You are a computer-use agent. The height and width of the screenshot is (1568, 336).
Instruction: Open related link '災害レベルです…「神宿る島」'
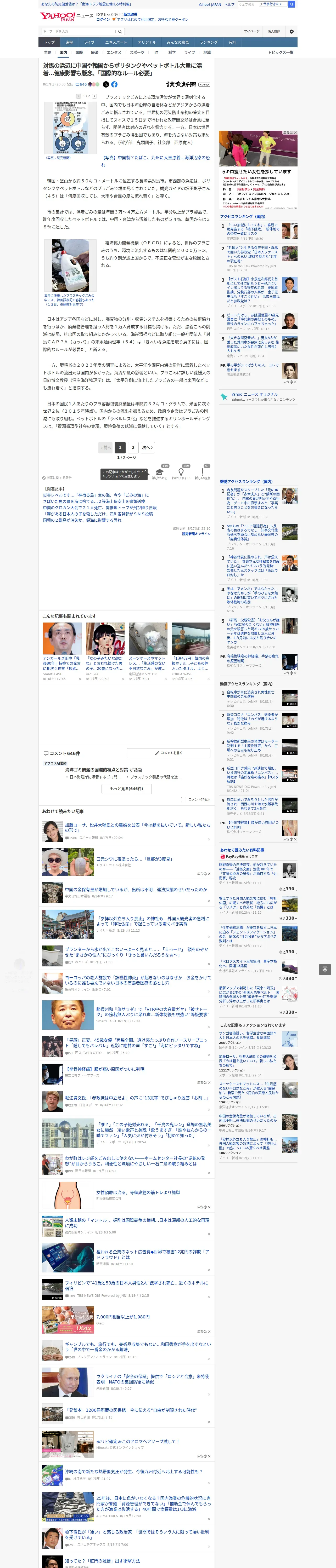pos(96,495)
